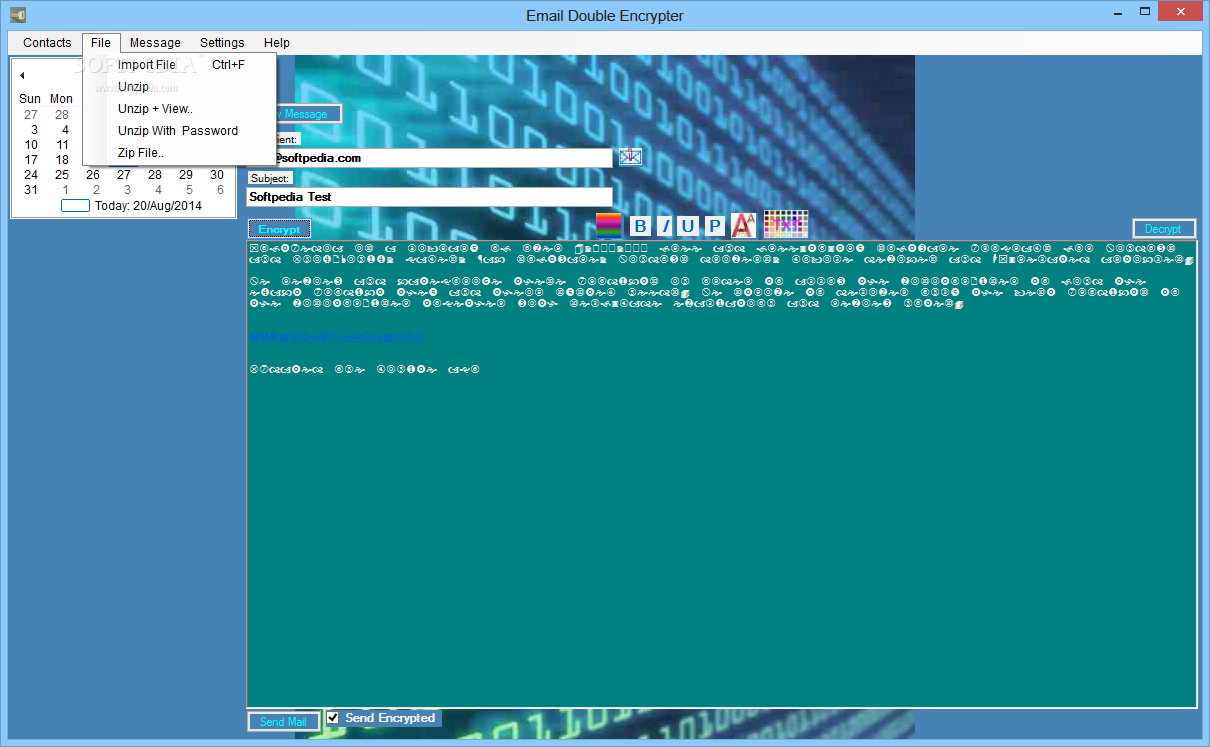
Task: Open the Settings menu
Action: [x=222, y=43]
